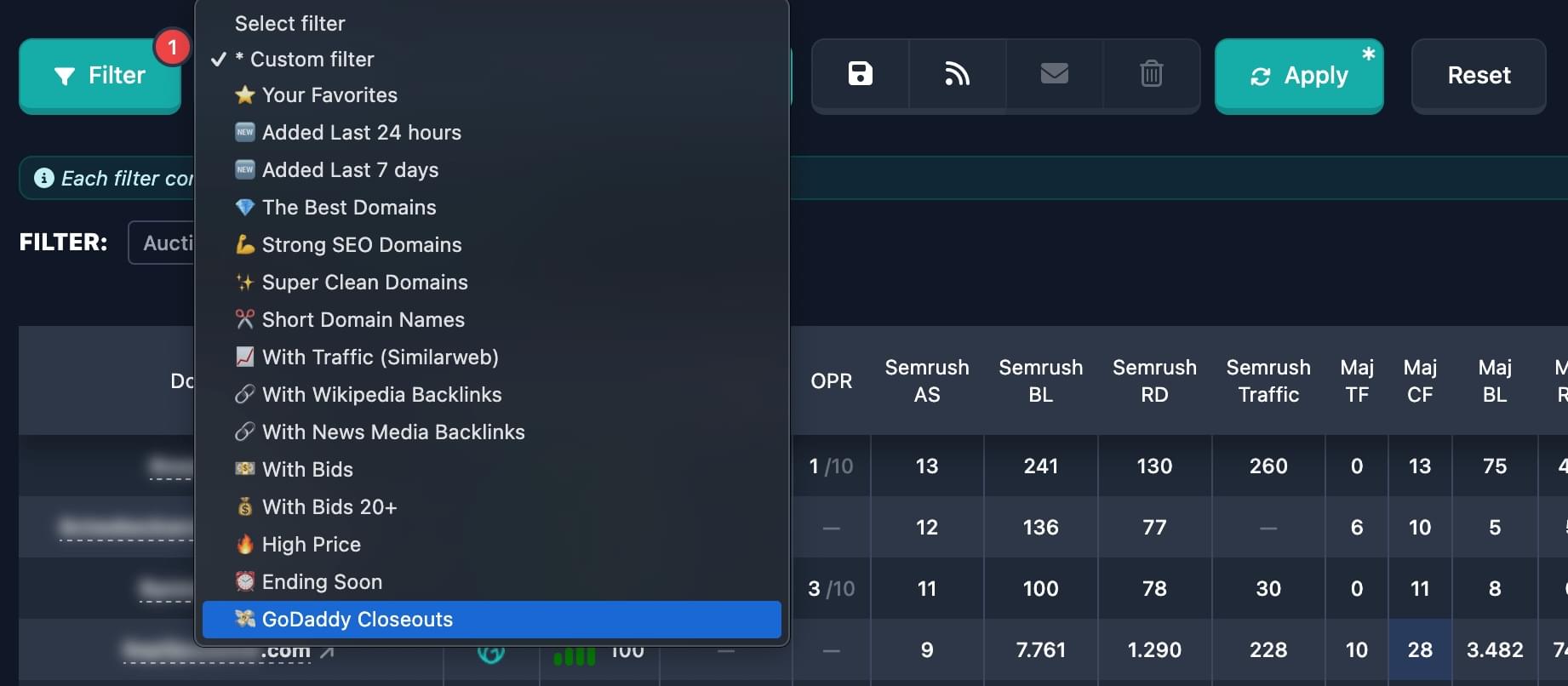Open the FILTER auction type dropdown
Screen dimensions: 1568x686
[x=163, y=243]
